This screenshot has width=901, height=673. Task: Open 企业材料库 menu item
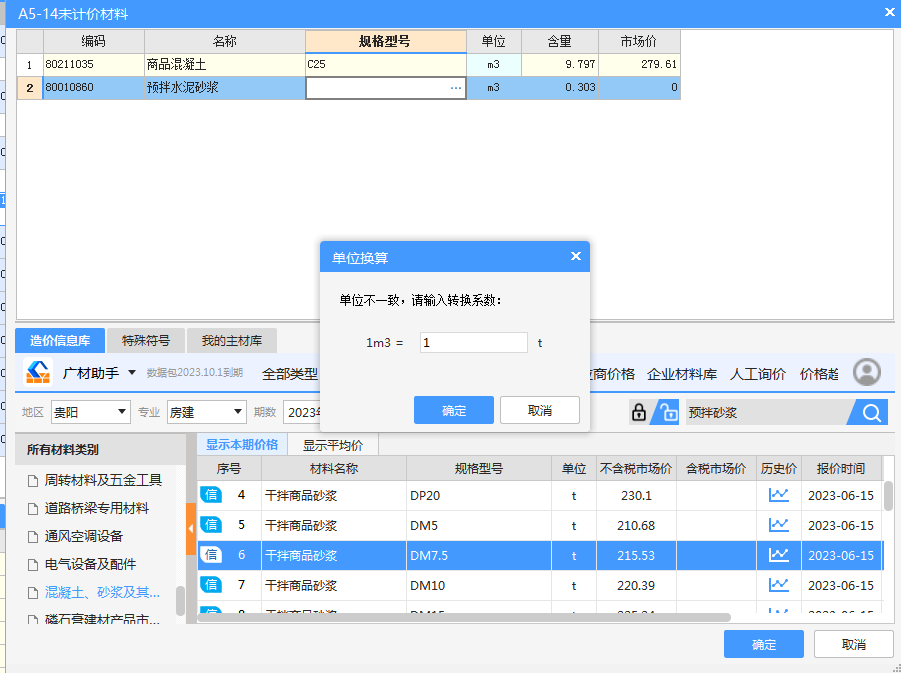[x=681, y=374]
